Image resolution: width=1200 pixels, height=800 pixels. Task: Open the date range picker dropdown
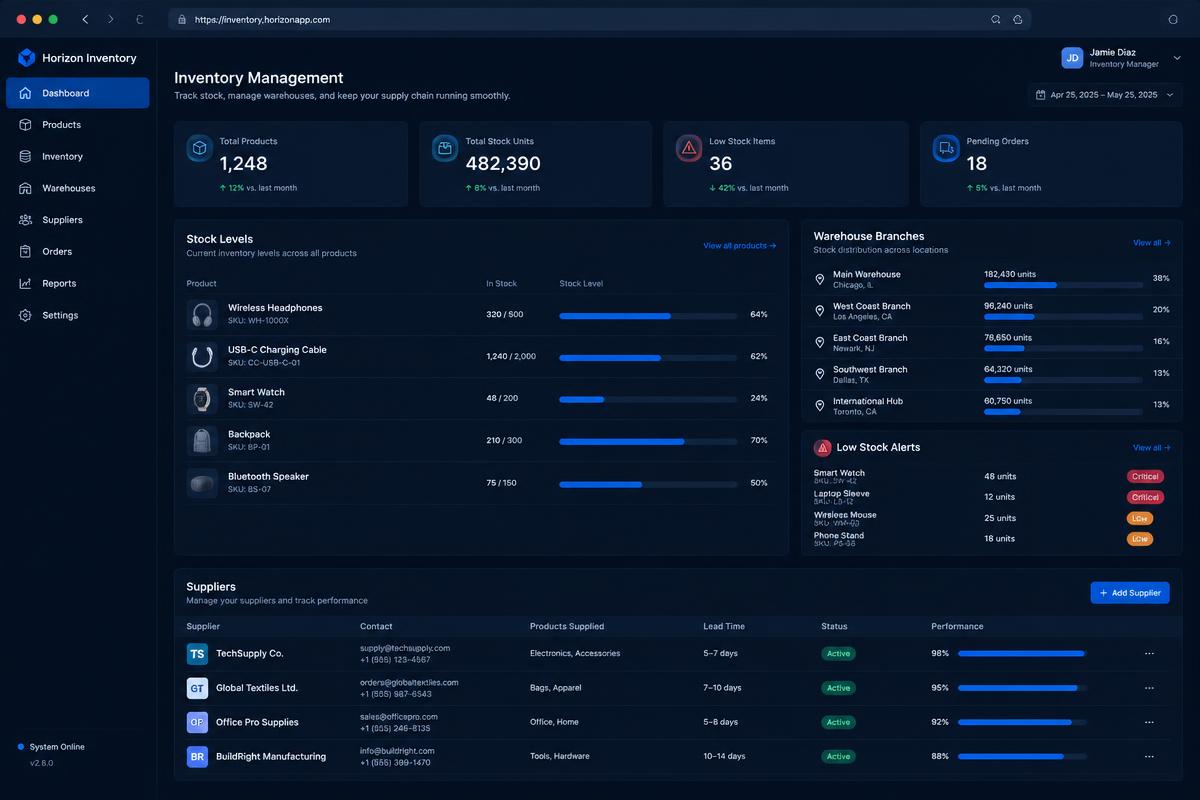(x=1103, y=95)
